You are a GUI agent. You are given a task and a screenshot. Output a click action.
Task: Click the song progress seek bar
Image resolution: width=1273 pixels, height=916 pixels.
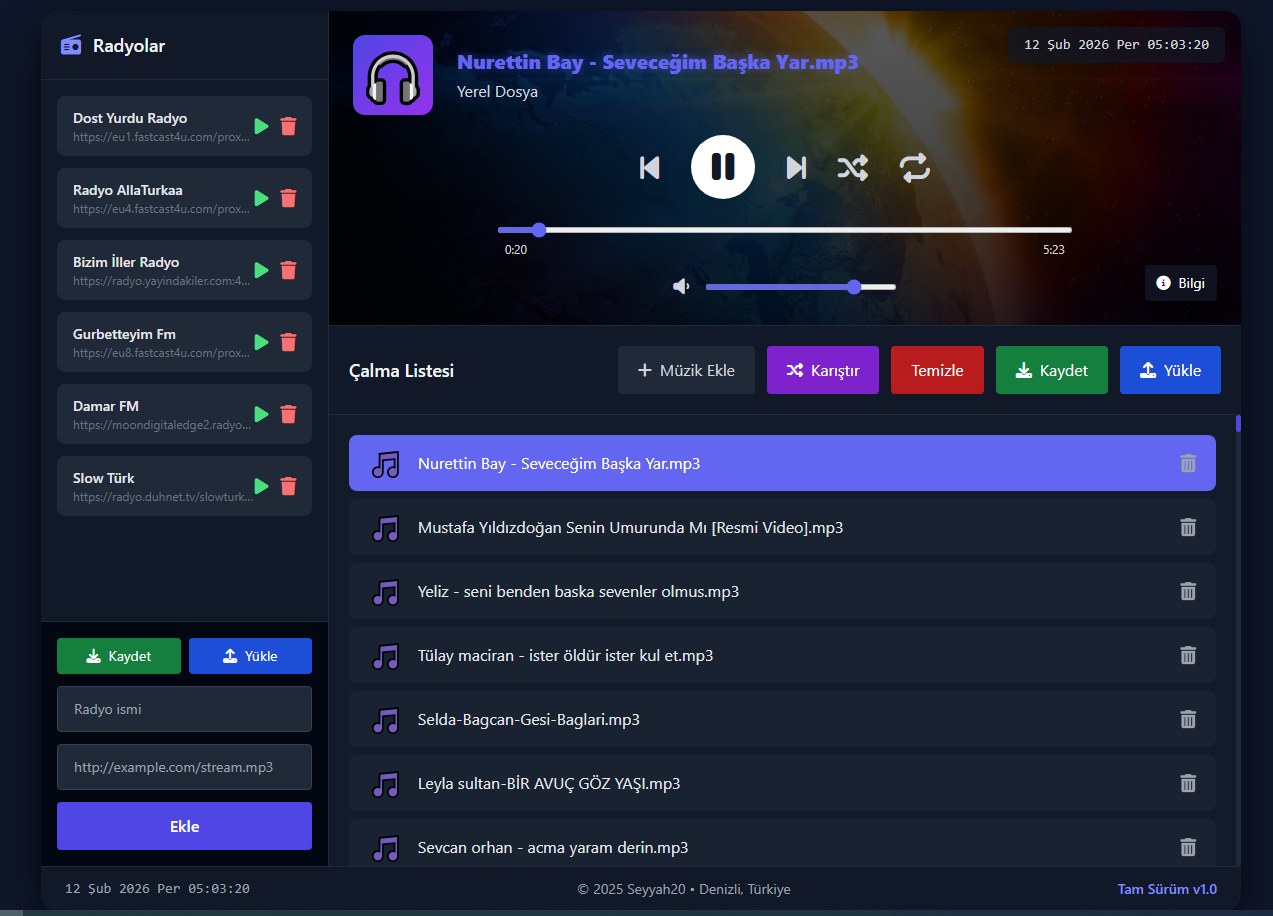tap(784, 230)
